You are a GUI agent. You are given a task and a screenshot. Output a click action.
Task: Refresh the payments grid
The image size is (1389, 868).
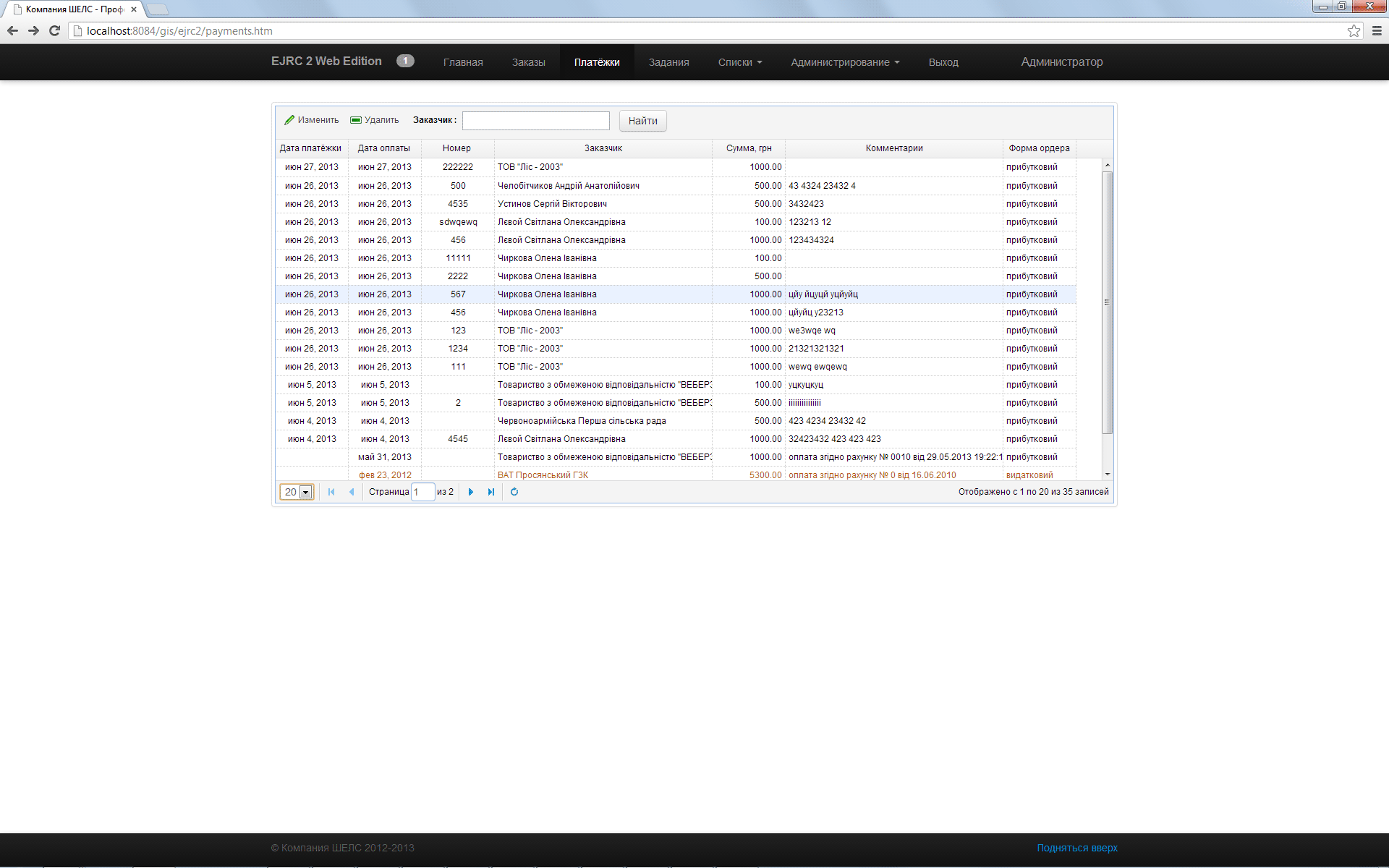[514, 492]
